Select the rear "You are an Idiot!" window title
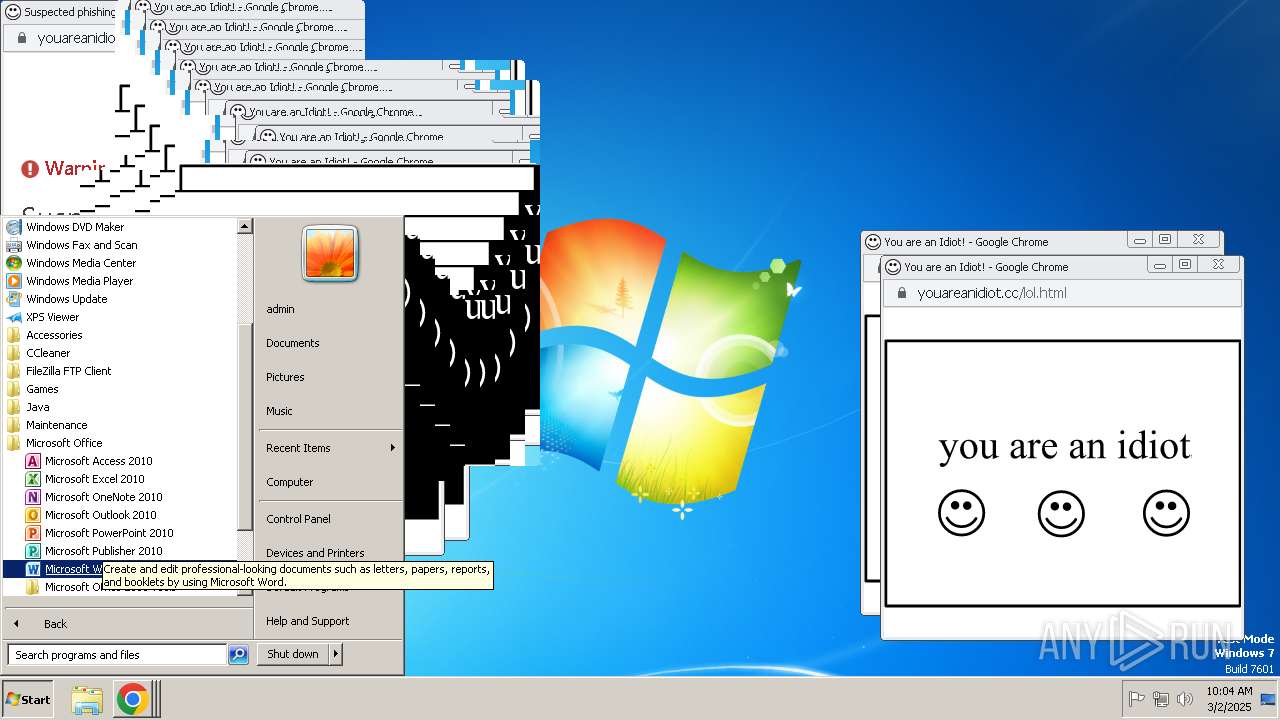Viewport: 1280px width, 720px height. pyautogui.click(x=966, y=242)
